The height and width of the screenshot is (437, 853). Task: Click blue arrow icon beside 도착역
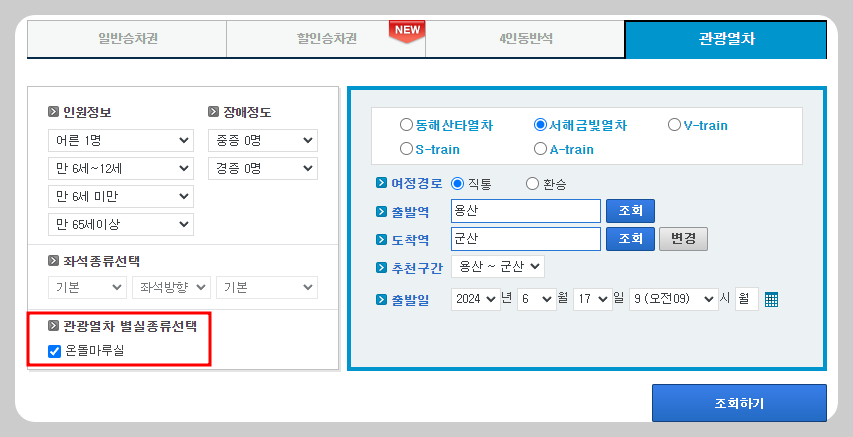pos(381,239)
